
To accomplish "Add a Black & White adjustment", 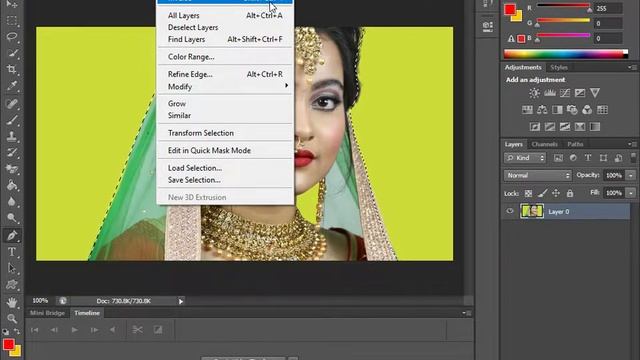I will (x=557, y=110).
